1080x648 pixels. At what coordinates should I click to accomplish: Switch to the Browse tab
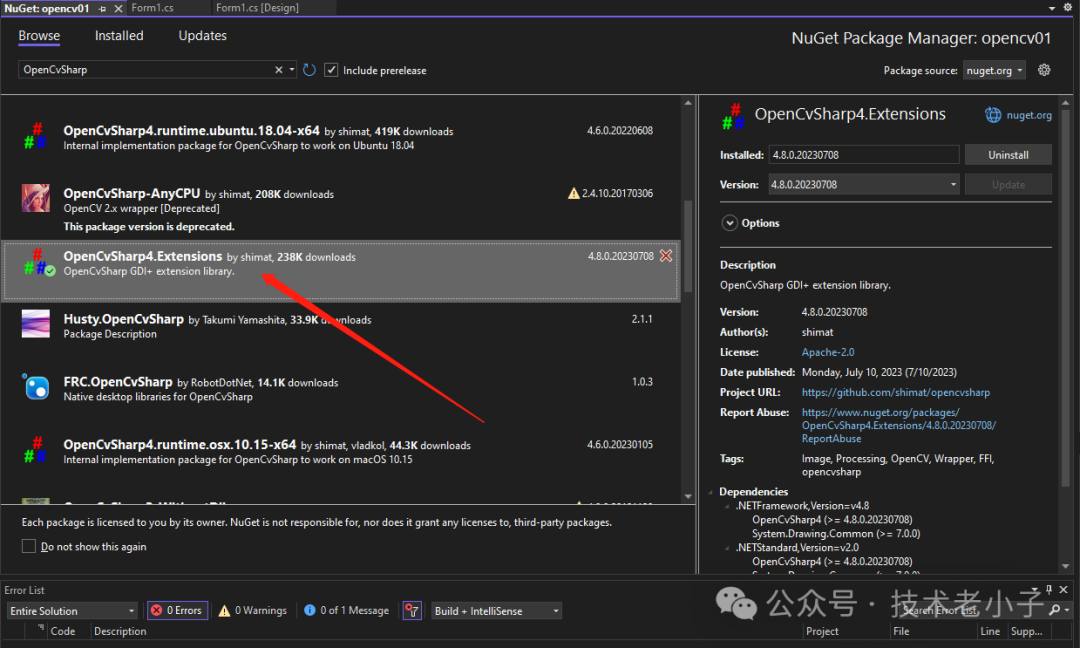click(x=39, y=36)
